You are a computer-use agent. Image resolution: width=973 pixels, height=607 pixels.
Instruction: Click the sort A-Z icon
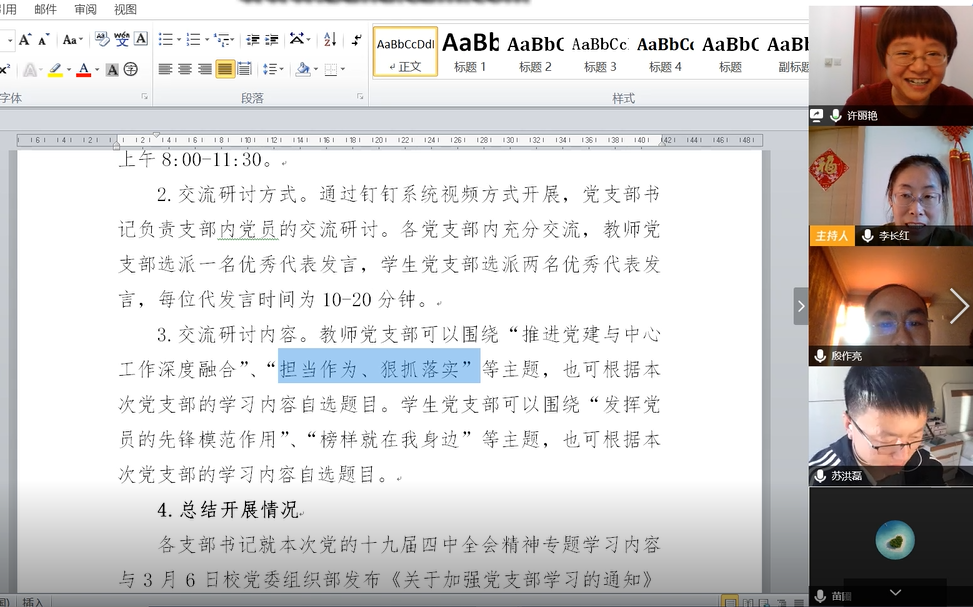(x=330, y=40)
